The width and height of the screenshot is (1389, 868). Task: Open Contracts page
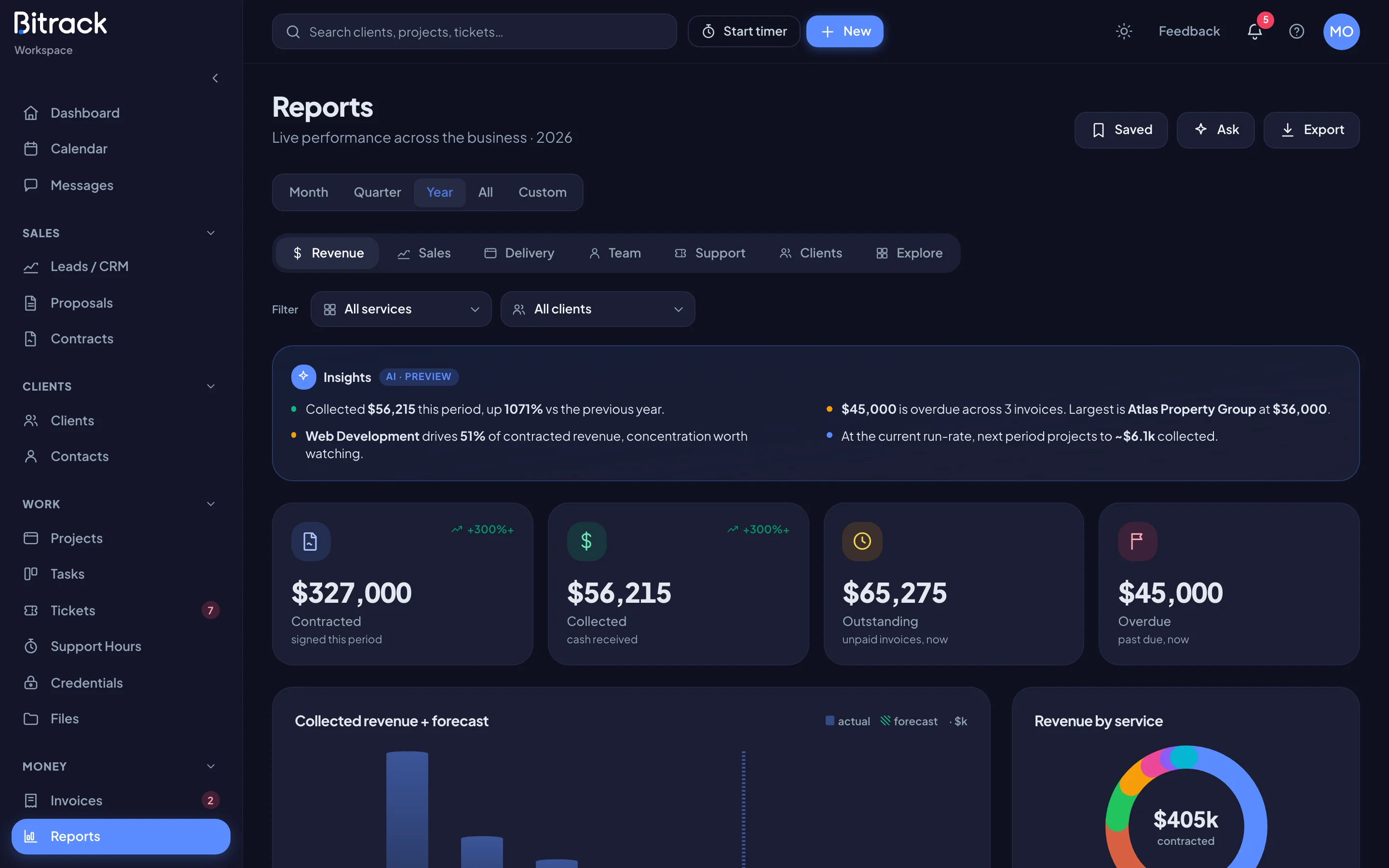(121, 339)
